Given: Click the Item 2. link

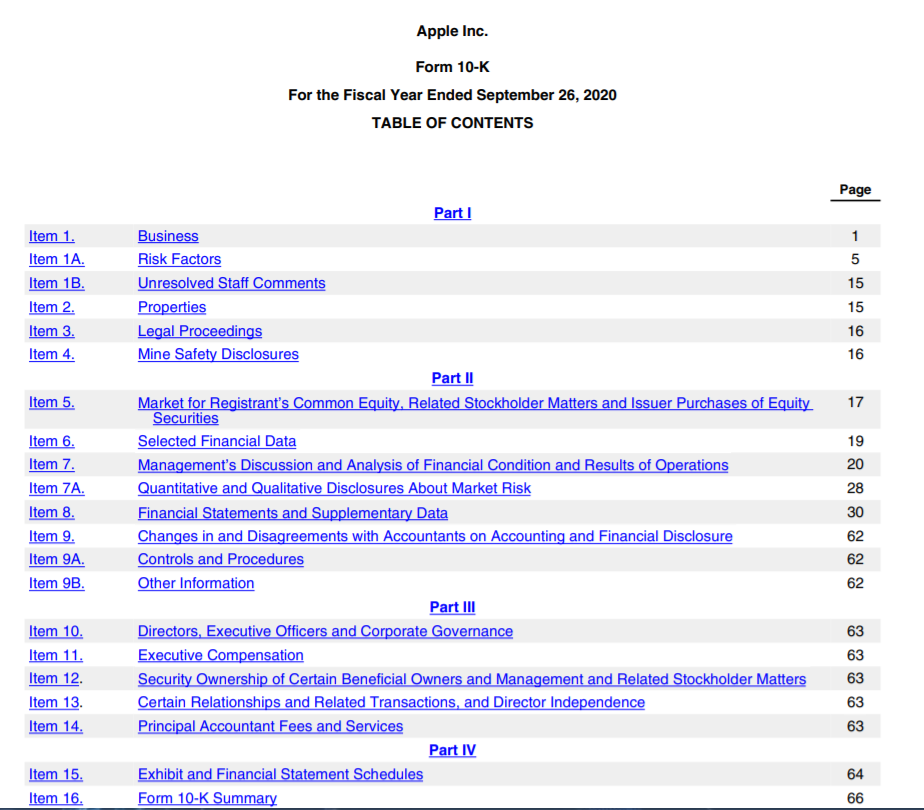Looking at the screenshot, I should (x=52, y=307).
